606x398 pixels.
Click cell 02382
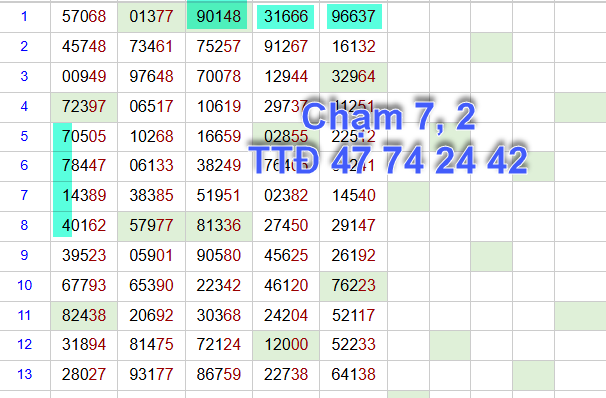tap(286, 196)
